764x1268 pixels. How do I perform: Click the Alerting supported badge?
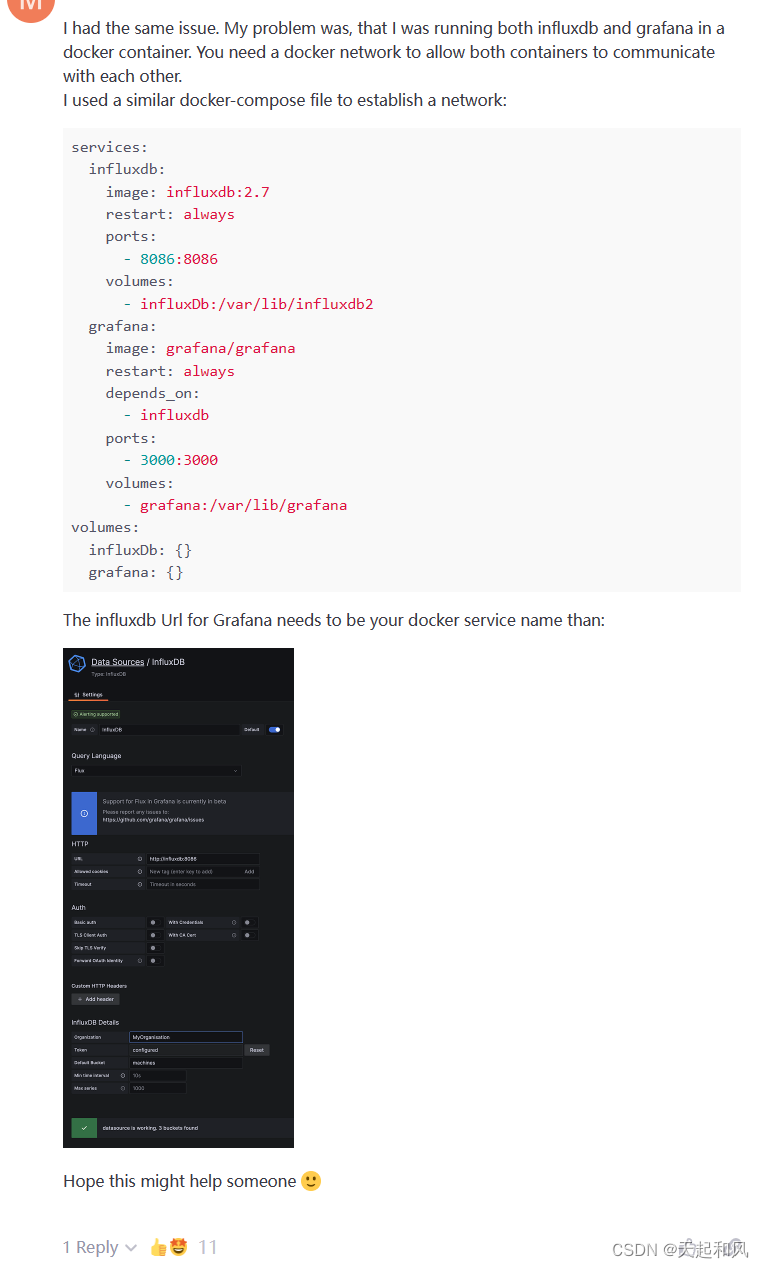point(96,714)
